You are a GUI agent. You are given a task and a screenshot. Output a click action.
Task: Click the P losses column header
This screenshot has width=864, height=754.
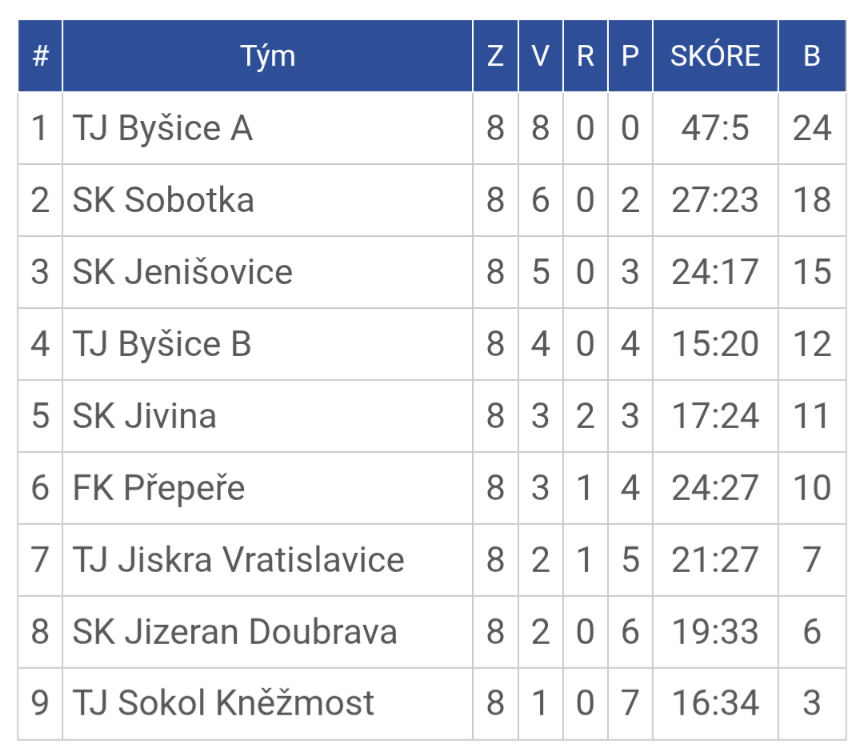pos(630,56)
